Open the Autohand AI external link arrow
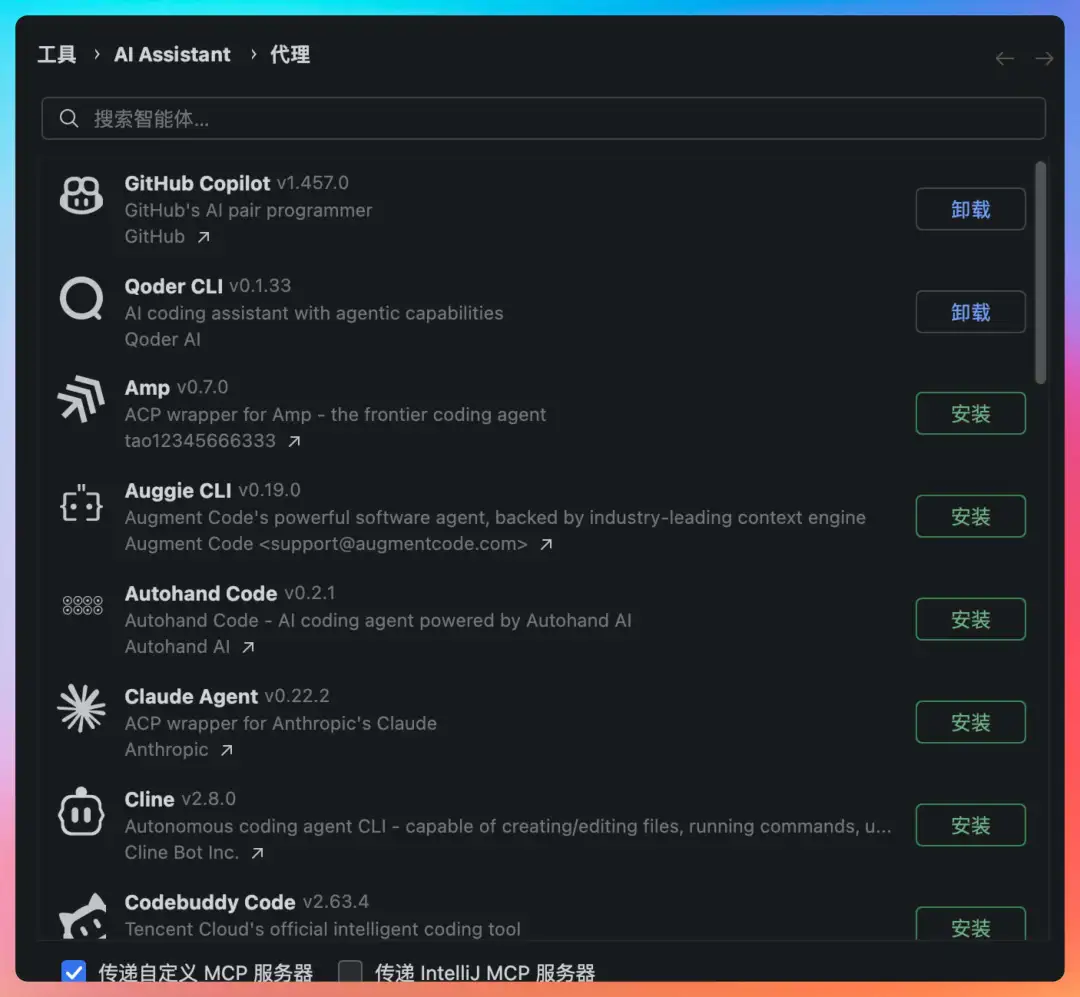The width and height of the screenshot is (1080, 997). [248, 647]
